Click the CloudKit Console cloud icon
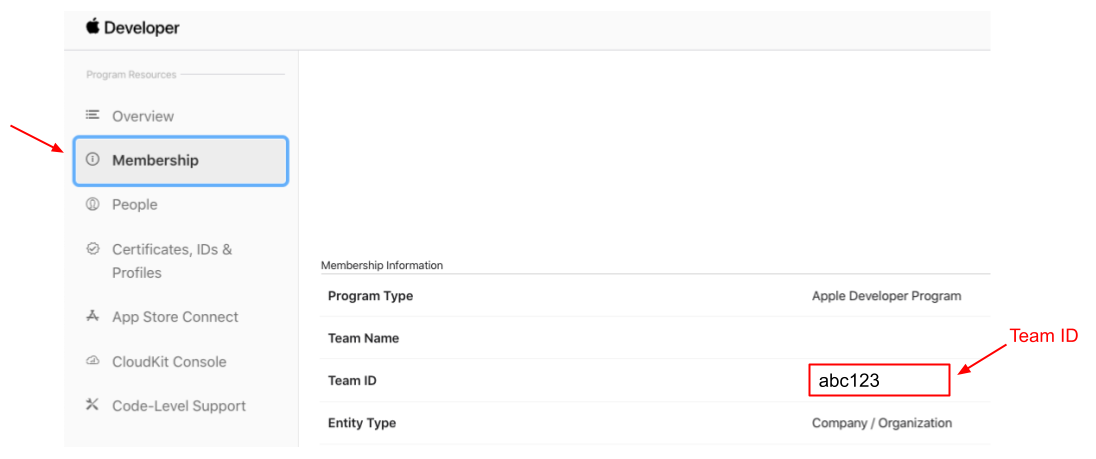 click(x=92, y=361)
